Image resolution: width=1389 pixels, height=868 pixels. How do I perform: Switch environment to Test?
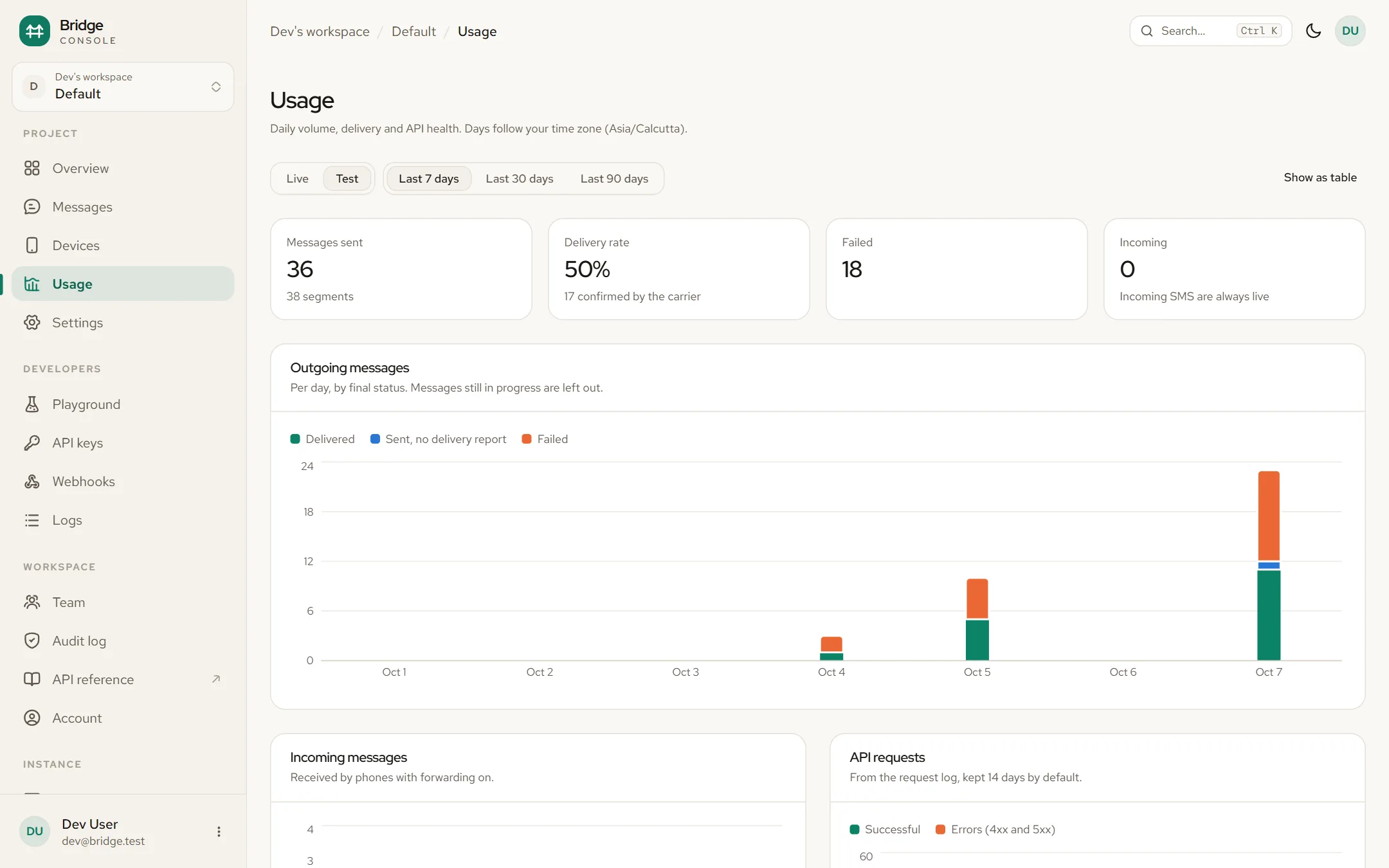(347, 179)
